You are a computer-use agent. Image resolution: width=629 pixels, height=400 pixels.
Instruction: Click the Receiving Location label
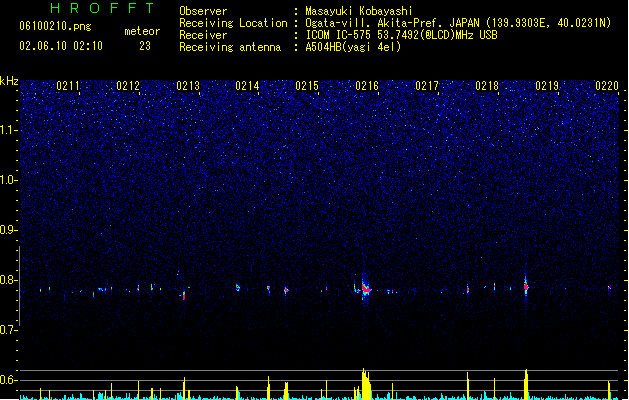point(233,23)
